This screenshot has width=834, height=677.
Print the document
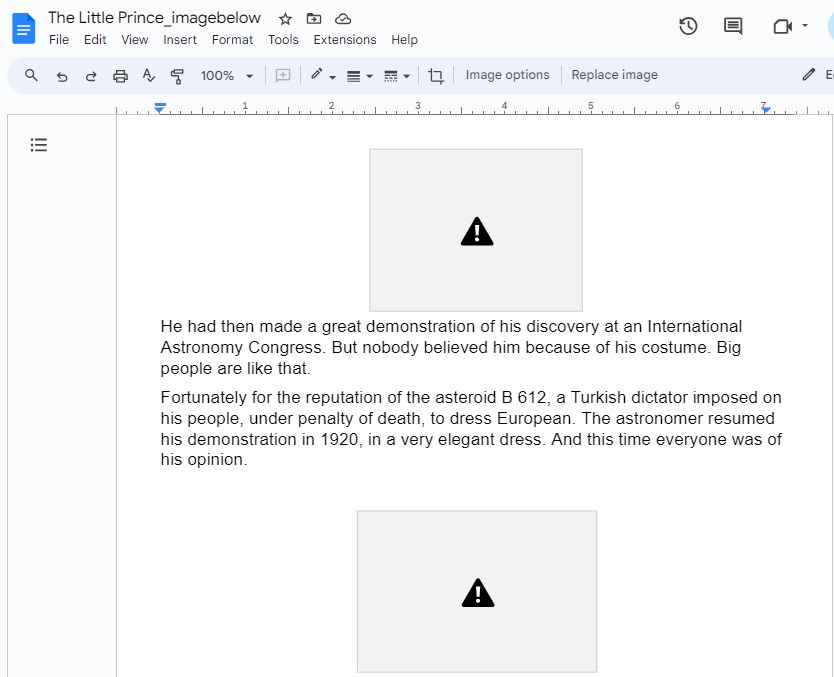tap(120, 75)
